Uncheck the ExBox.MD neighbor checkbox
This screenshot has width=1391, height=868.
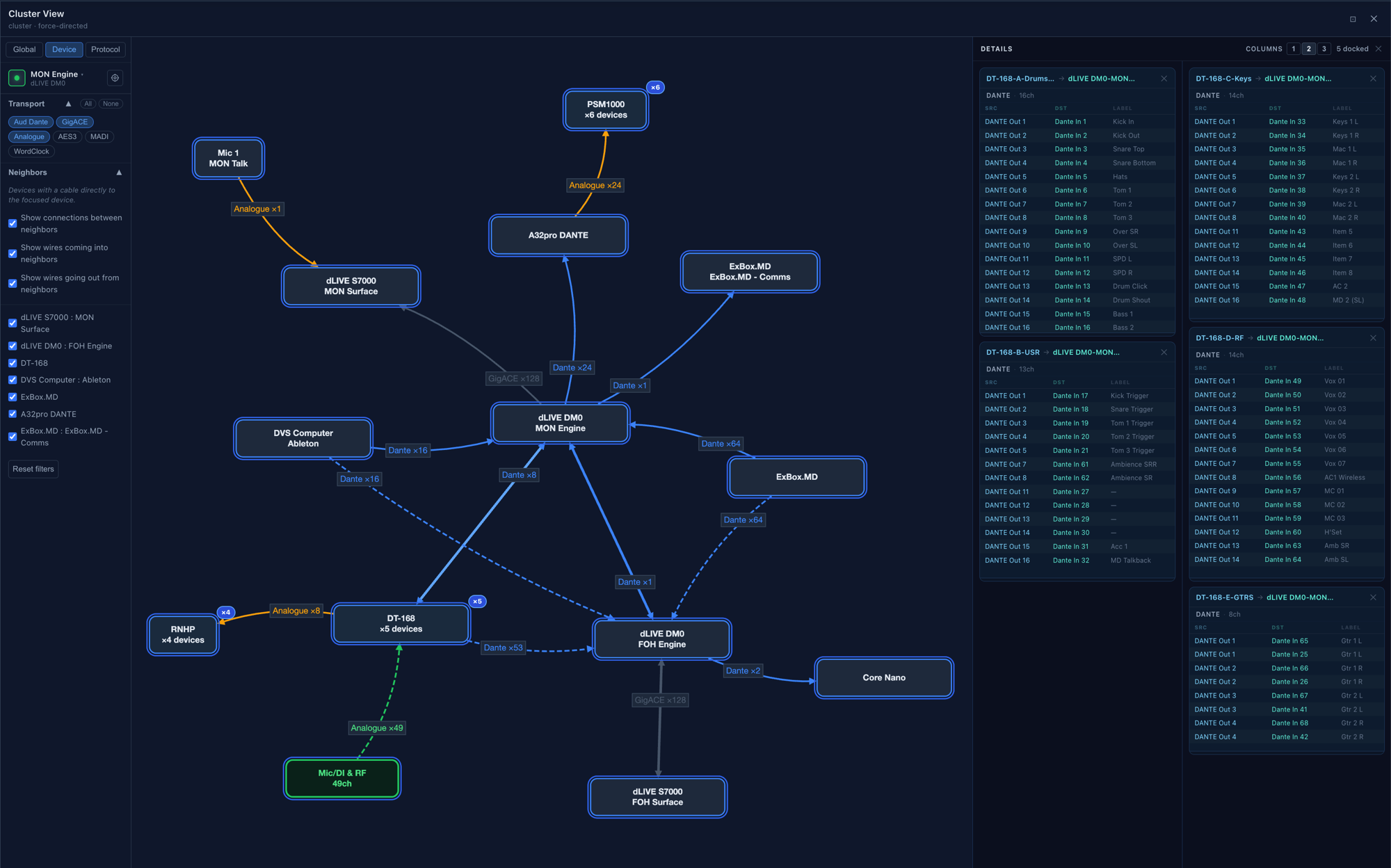13,397
